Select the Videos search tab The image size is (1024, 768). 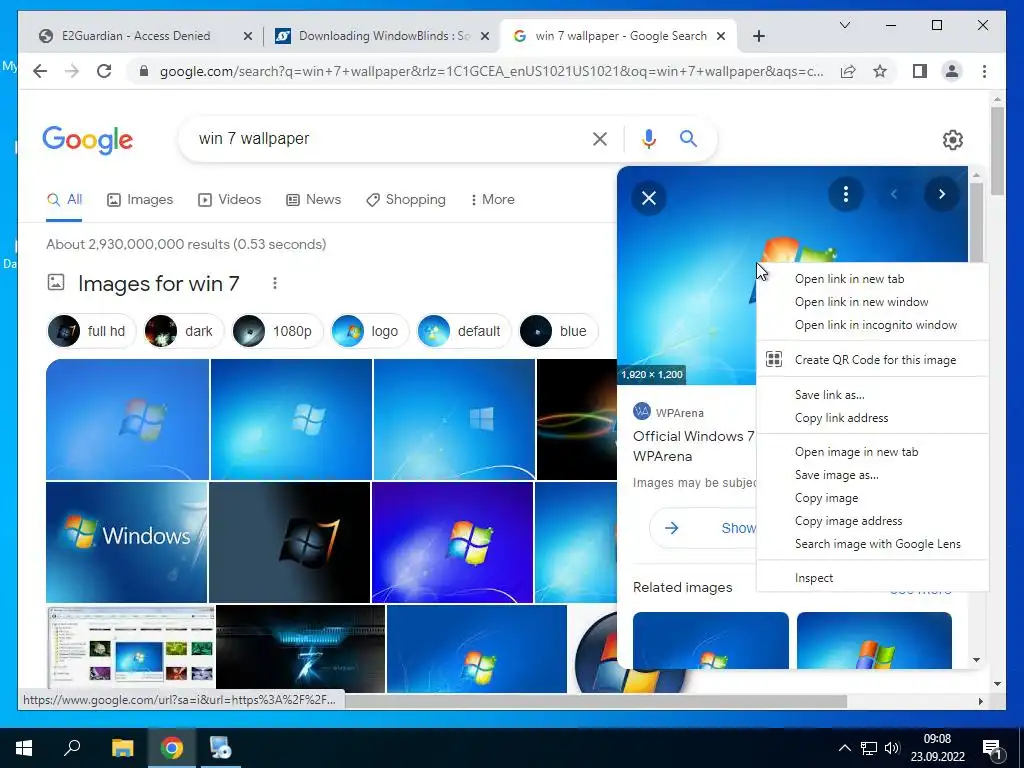pos(229,199)
